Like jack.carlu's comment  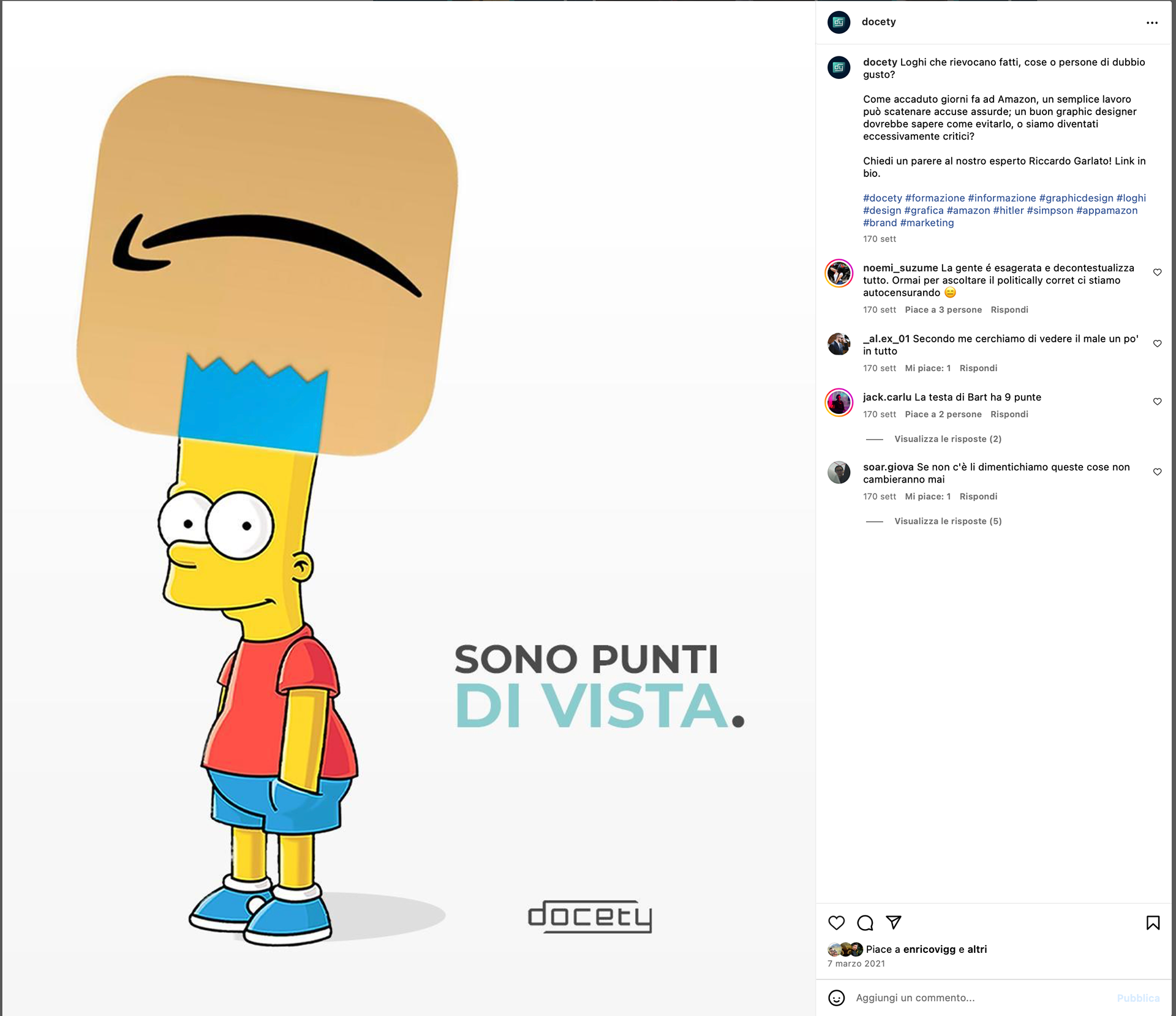point(1157,402)
